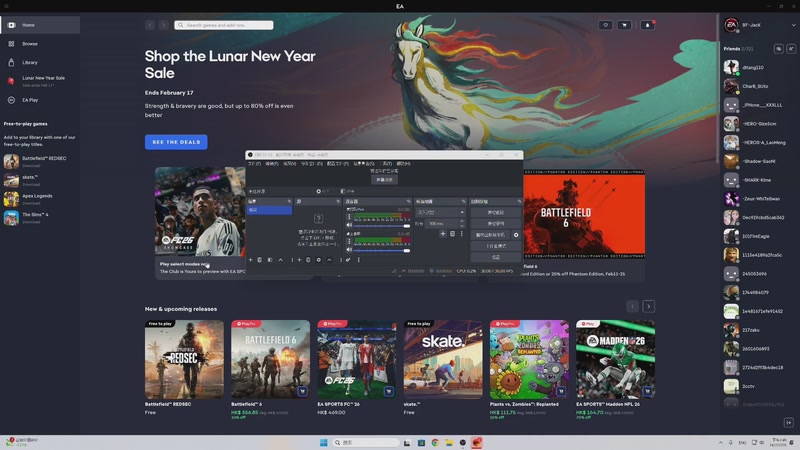Open Browse in the EA sidebar
Screen dimensions: 800x450
click(40, 44)
